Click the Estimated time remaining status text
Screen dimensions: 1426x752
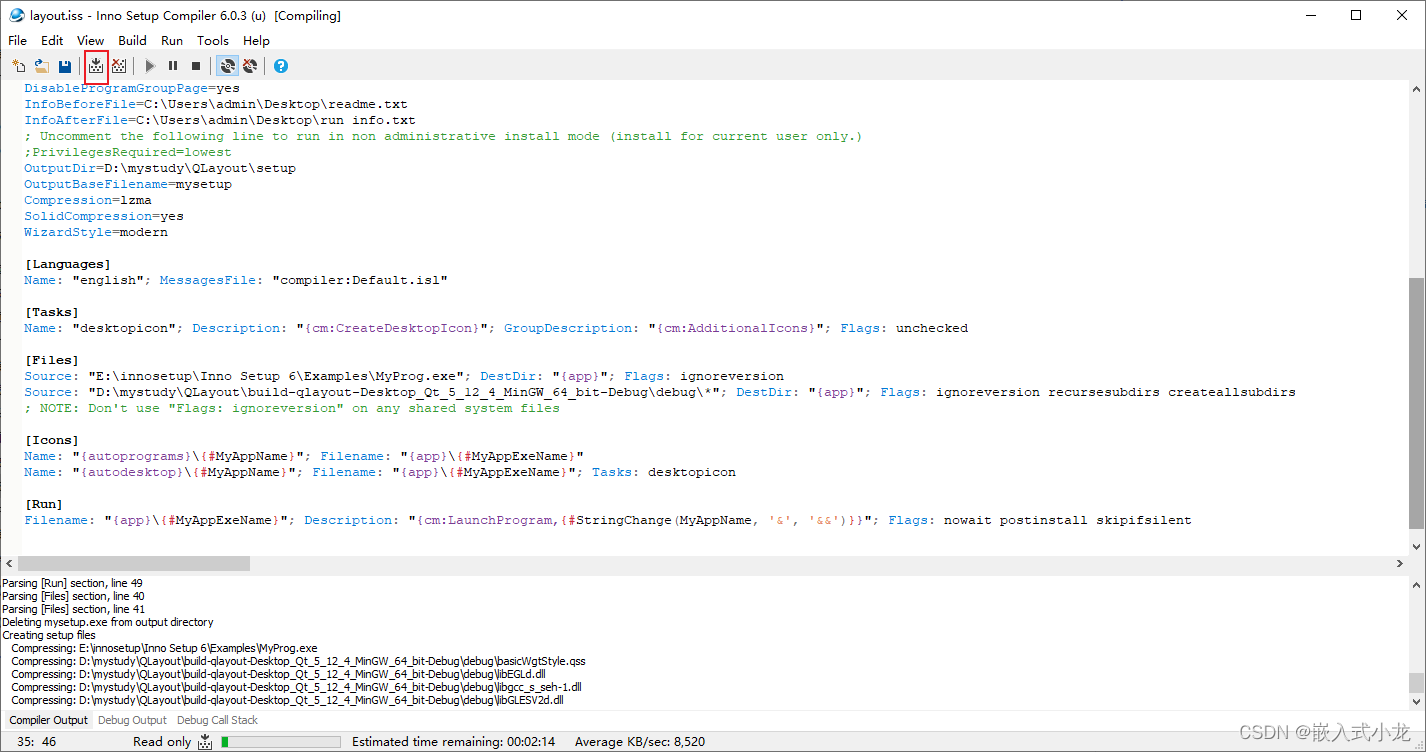tap(455, 742)
